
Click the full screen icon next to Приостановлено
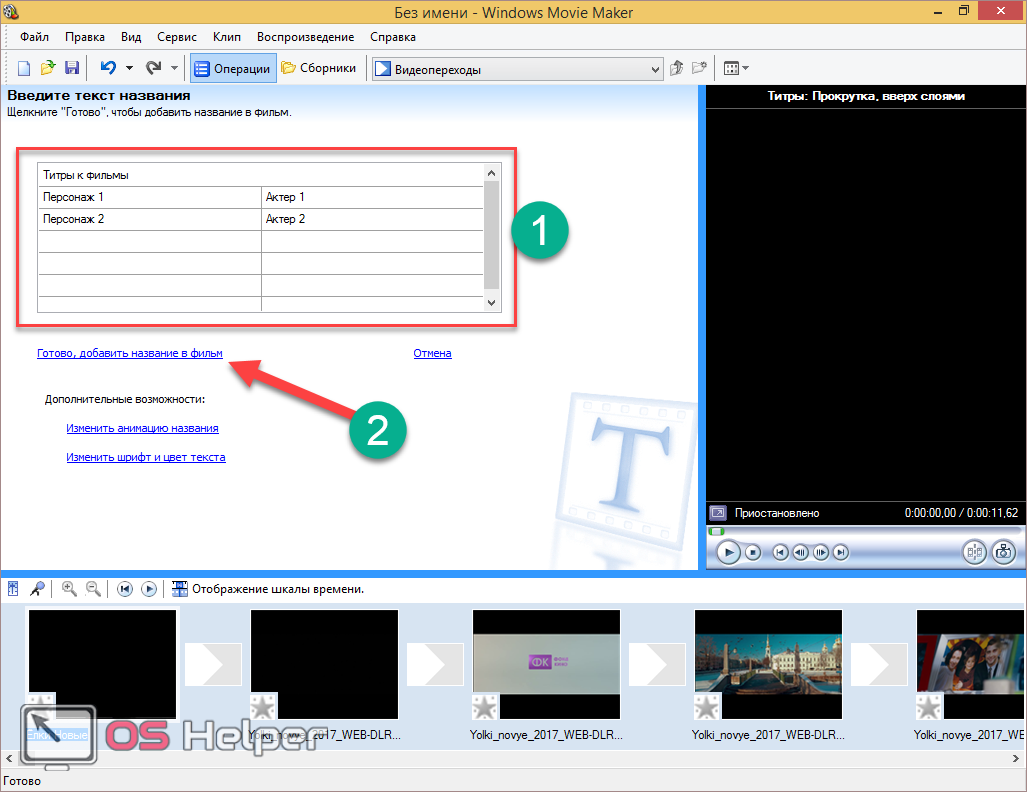point(717,513)
